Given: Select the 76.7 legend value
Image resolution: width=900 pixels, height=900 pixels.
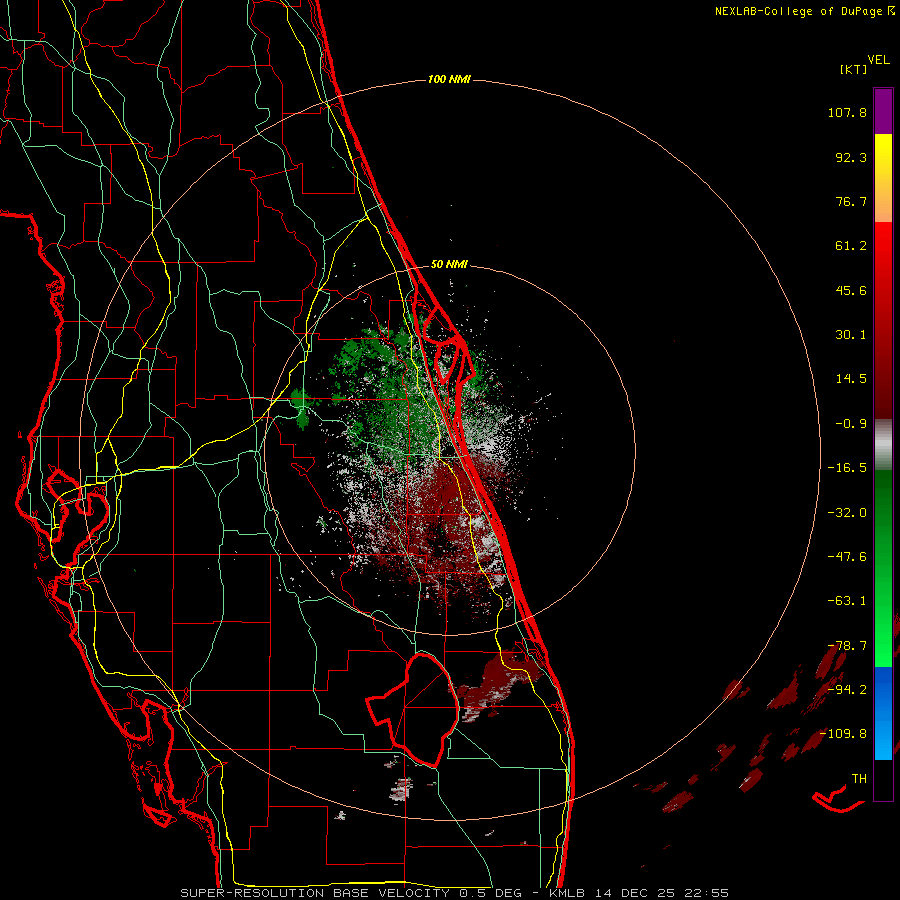Looking at the screenshot, I should pos(851,201).
